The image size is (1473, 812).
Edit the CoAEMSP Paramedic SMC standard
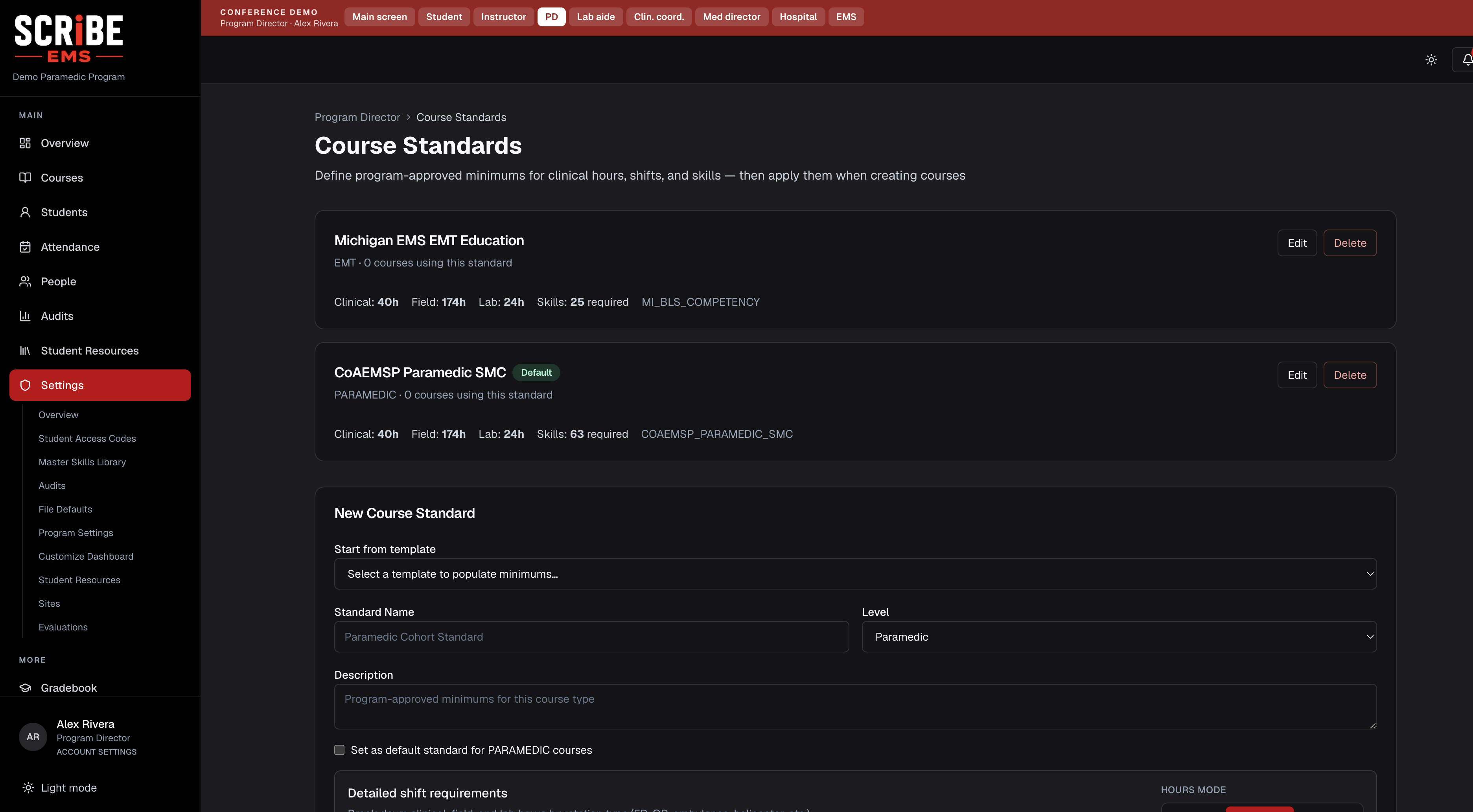pos(1297,375)
